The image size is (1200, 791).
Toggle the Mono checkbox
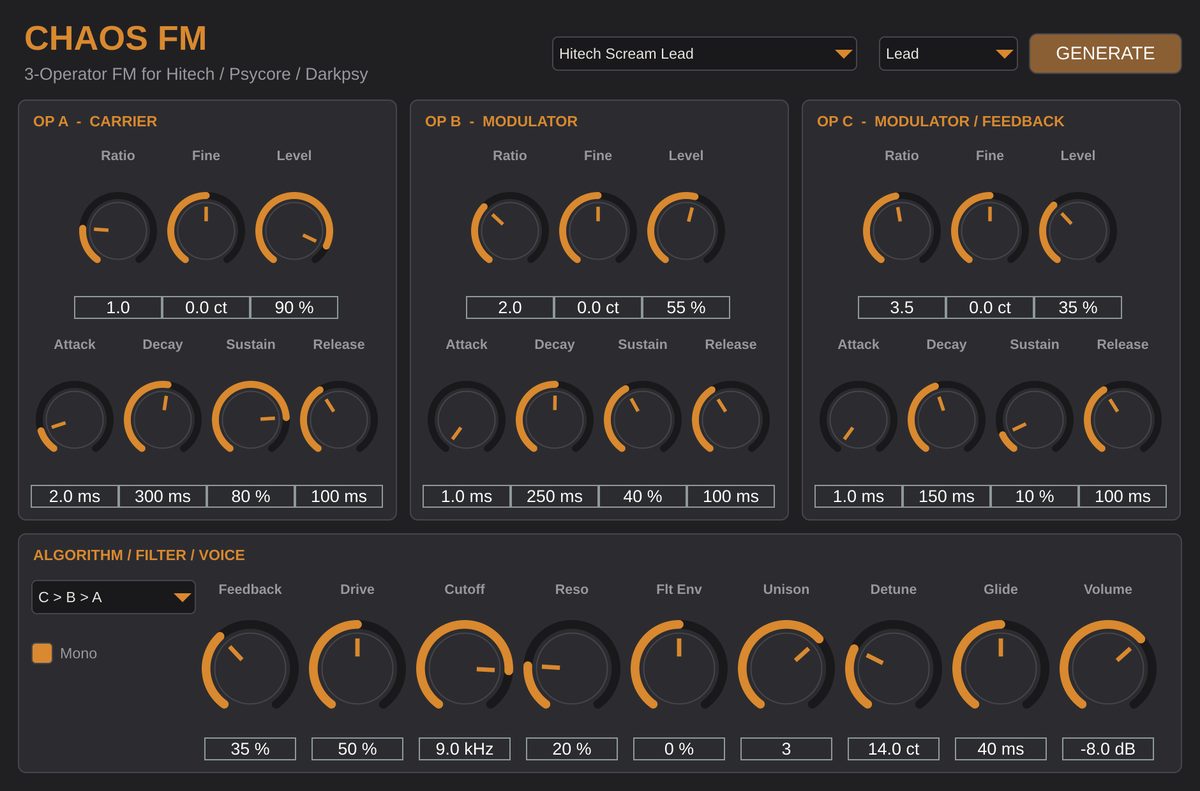42,653
